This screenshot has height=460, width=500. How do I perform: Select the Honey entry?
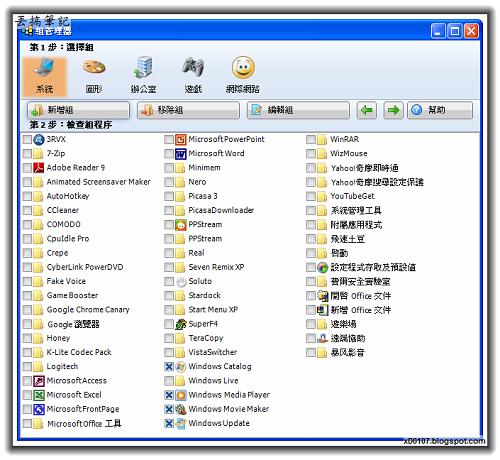coord(58,338)
